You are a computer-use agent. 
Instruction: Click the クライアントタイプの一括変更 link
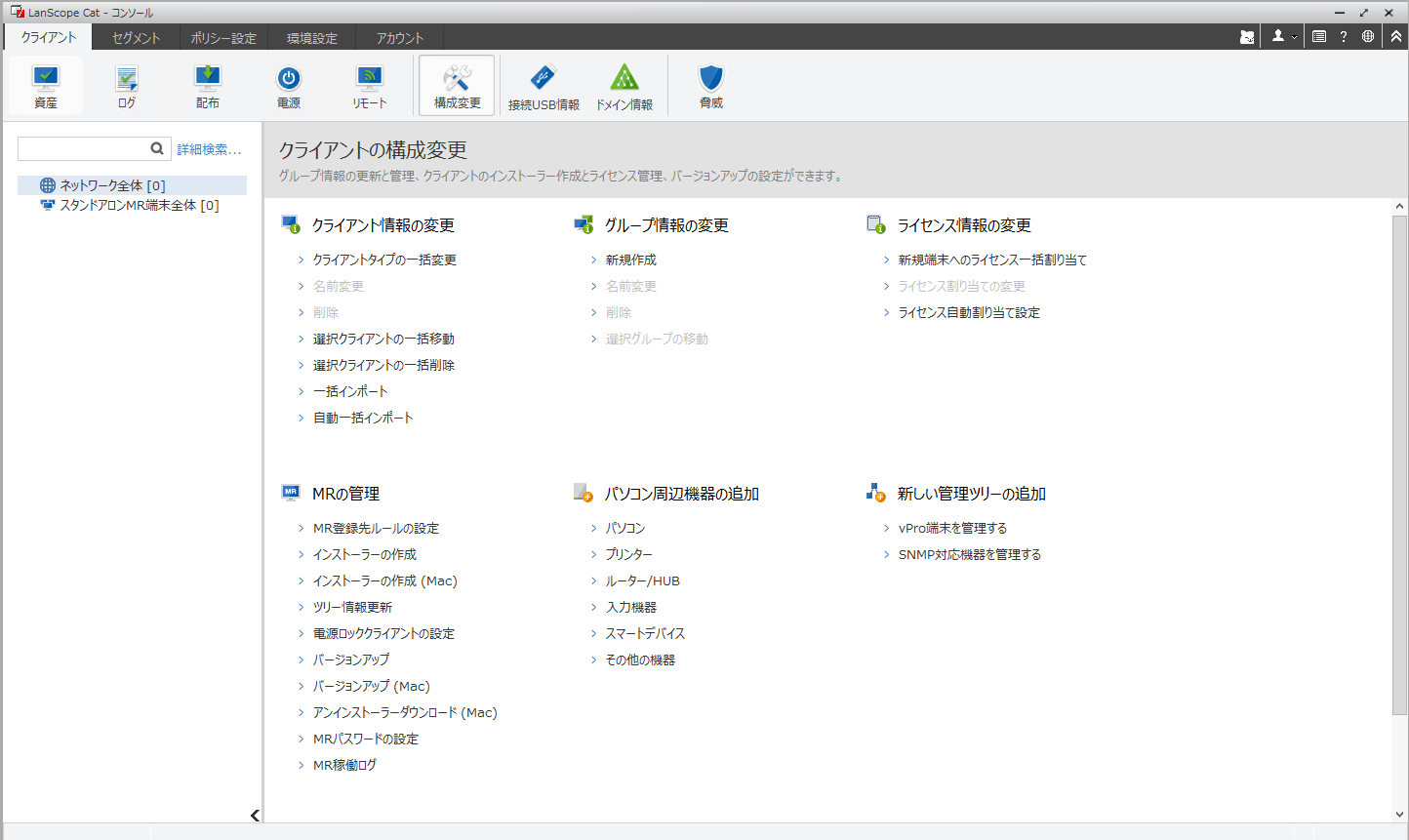(x=384, y=260)
